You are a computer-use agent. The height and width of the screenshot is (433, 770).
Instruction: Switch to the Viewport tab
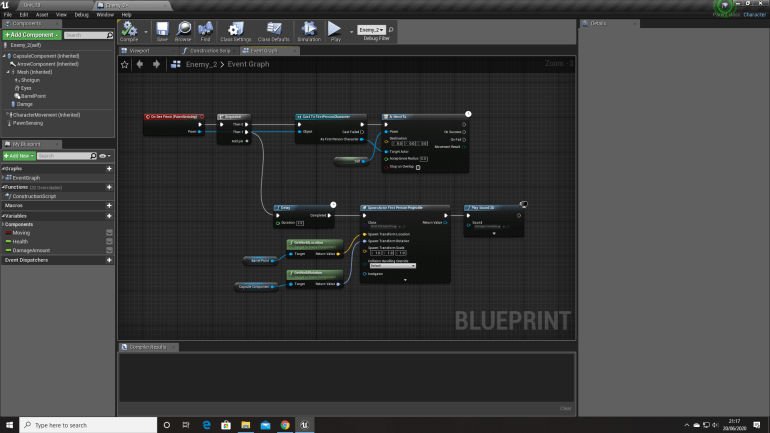[x=139, y=51]
